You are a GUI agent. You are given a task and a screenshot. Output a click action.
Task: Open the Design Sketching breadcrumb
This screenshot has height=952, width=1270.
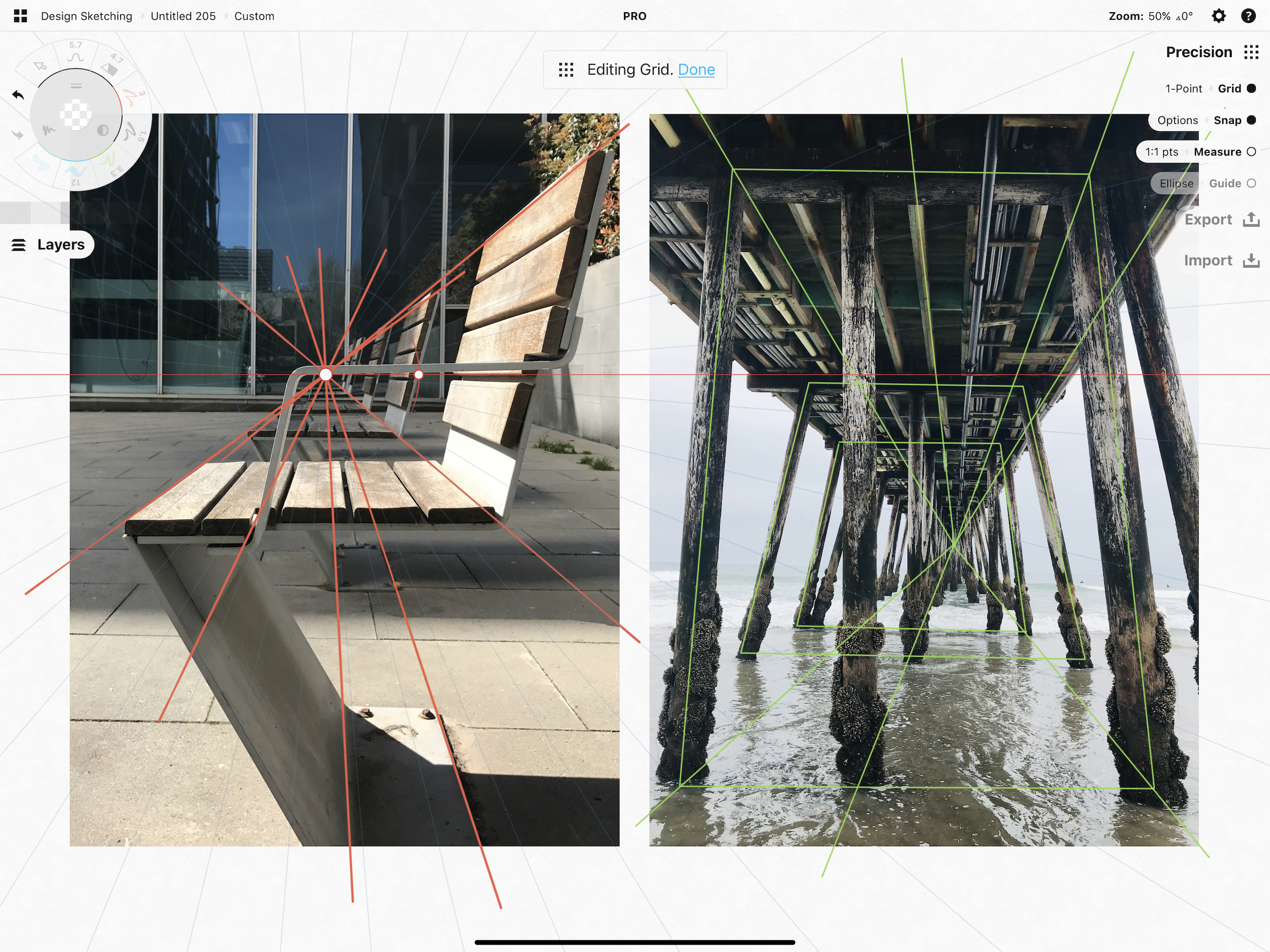point(86,16)
